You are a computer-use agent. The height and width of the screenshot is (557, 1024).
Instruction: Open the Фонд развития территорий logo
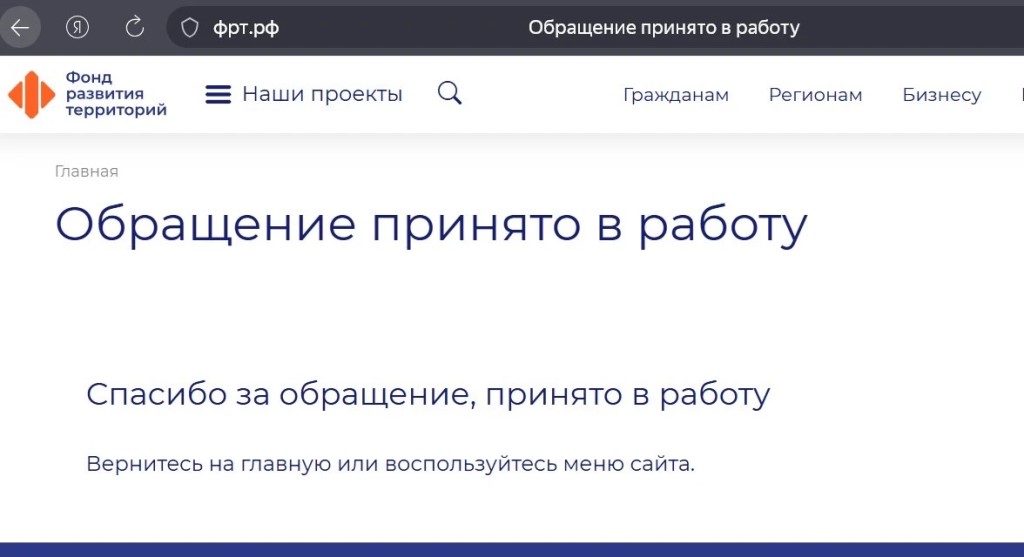(88, 94)
